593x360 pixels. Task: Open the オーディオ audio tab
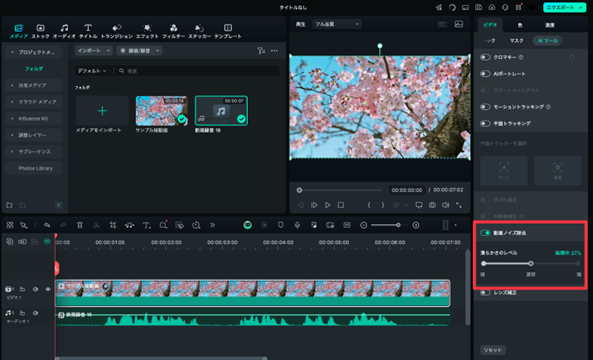point(64,31)
